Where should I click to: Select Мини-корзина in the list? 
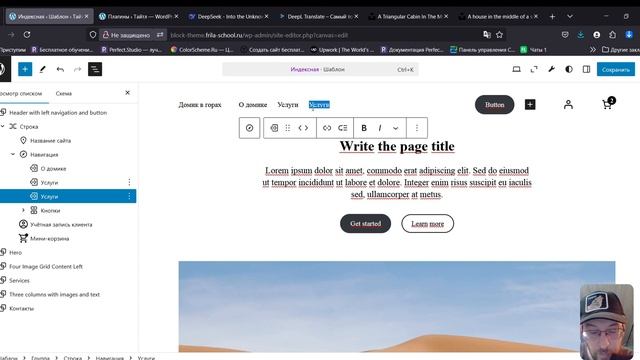pos(49,238)
